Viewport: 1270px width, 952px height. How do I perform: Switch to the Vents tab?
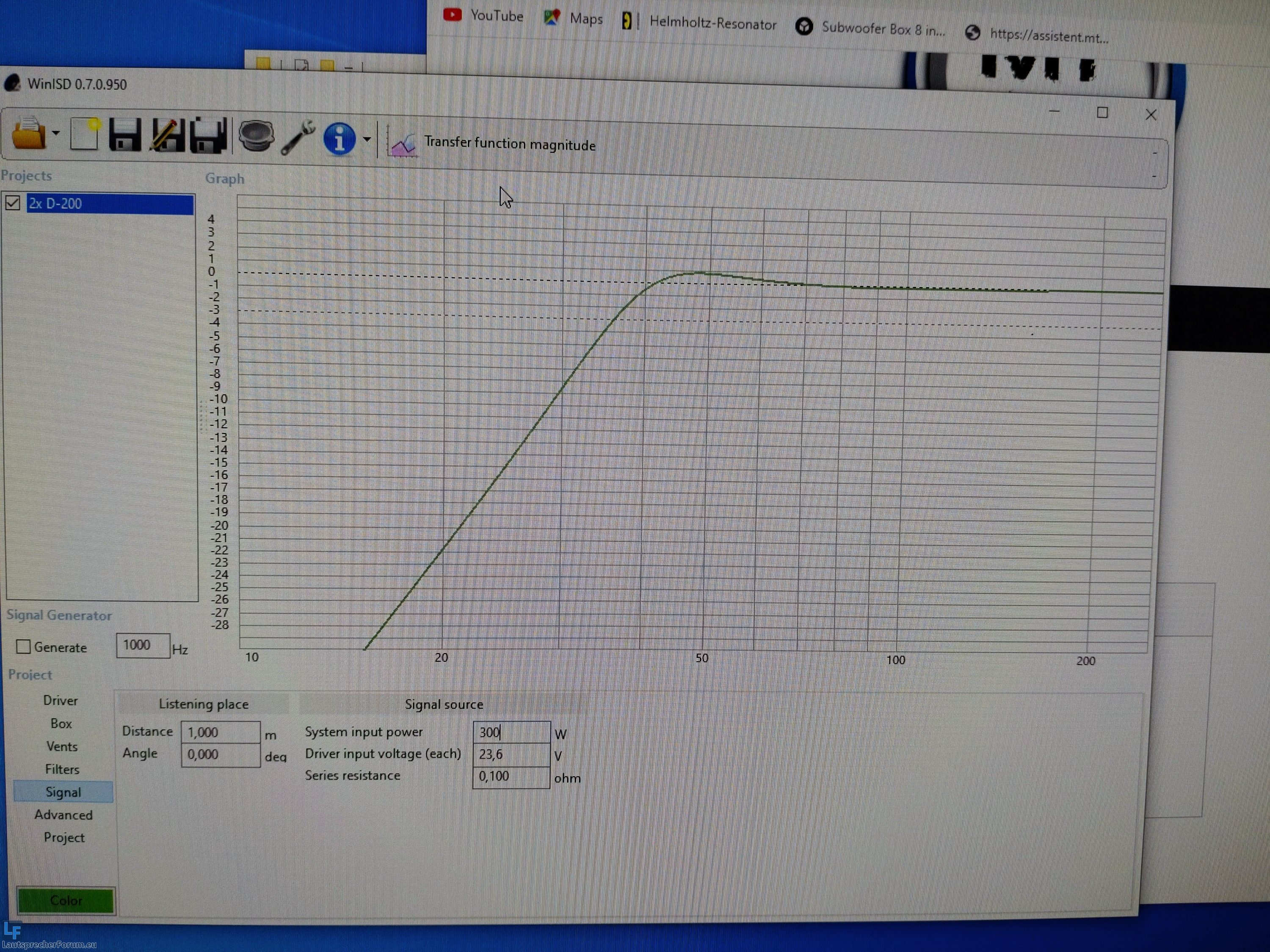[62, 746]
